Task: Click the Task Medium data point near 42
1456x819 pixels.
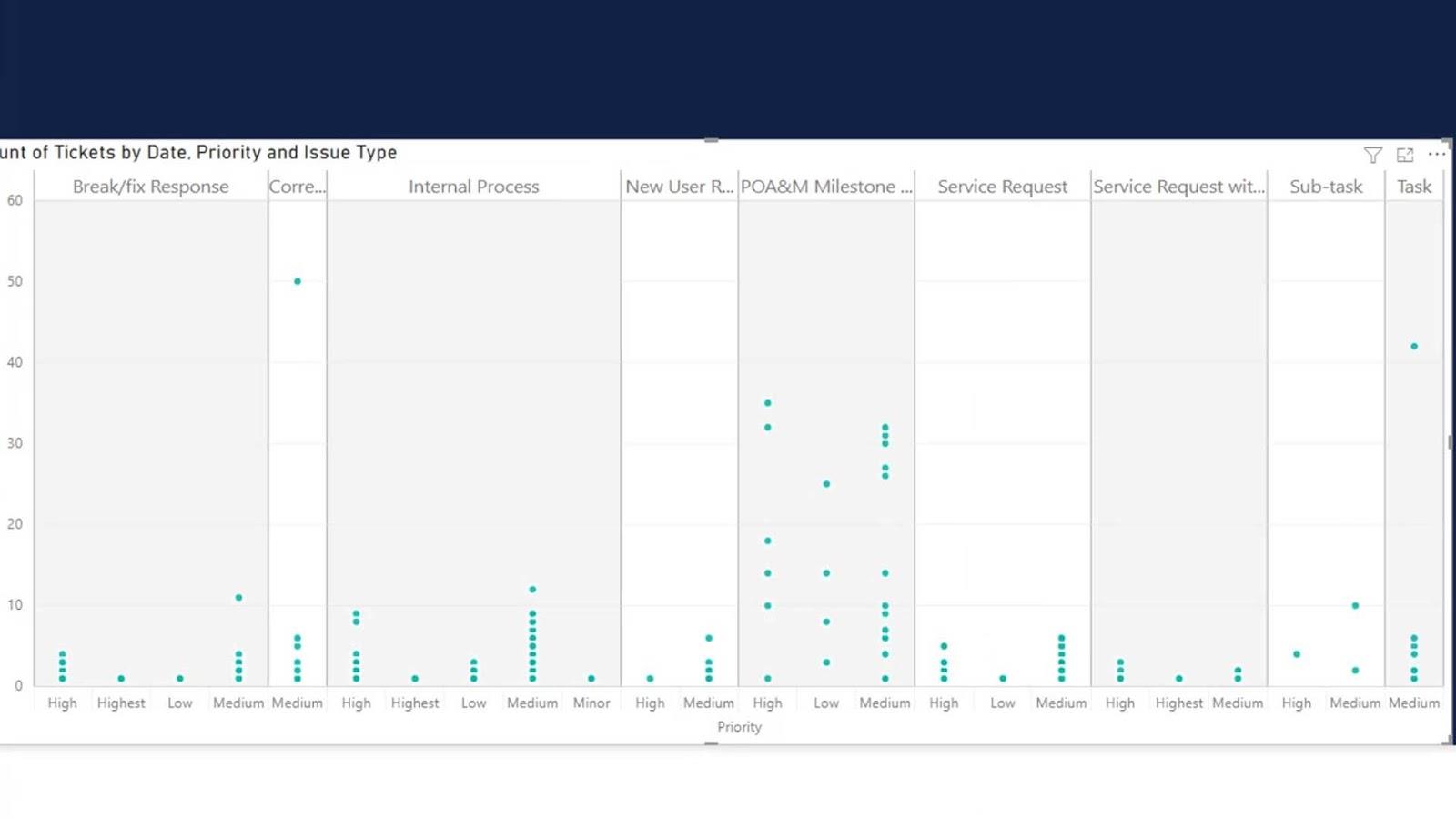Action: click(1414, 347)
